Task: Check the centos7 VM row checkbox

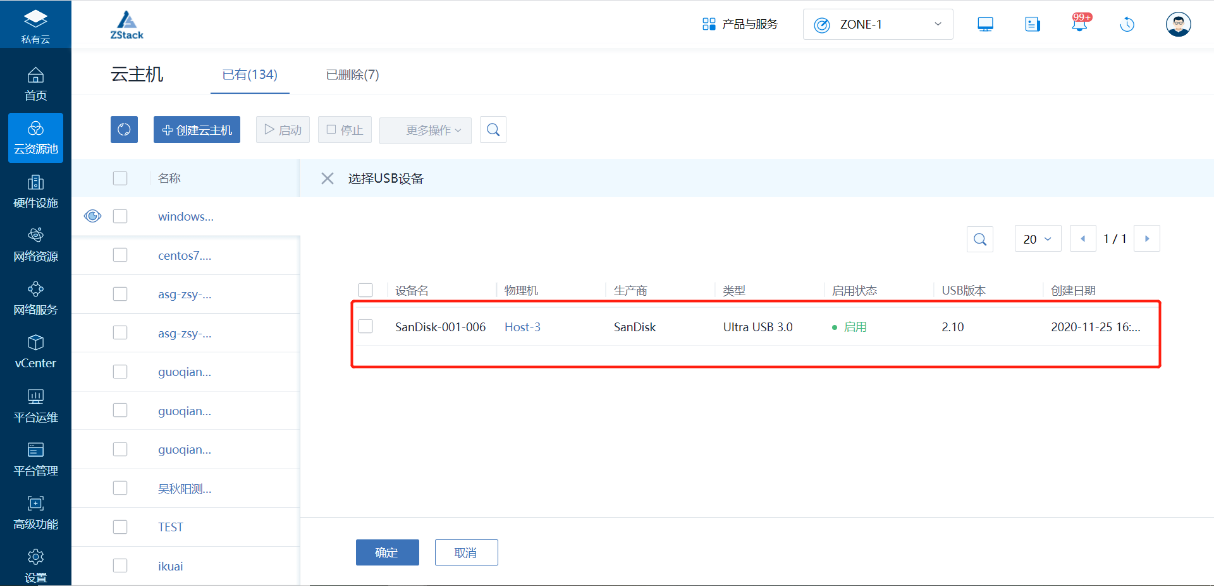Action: click(120, 255)
